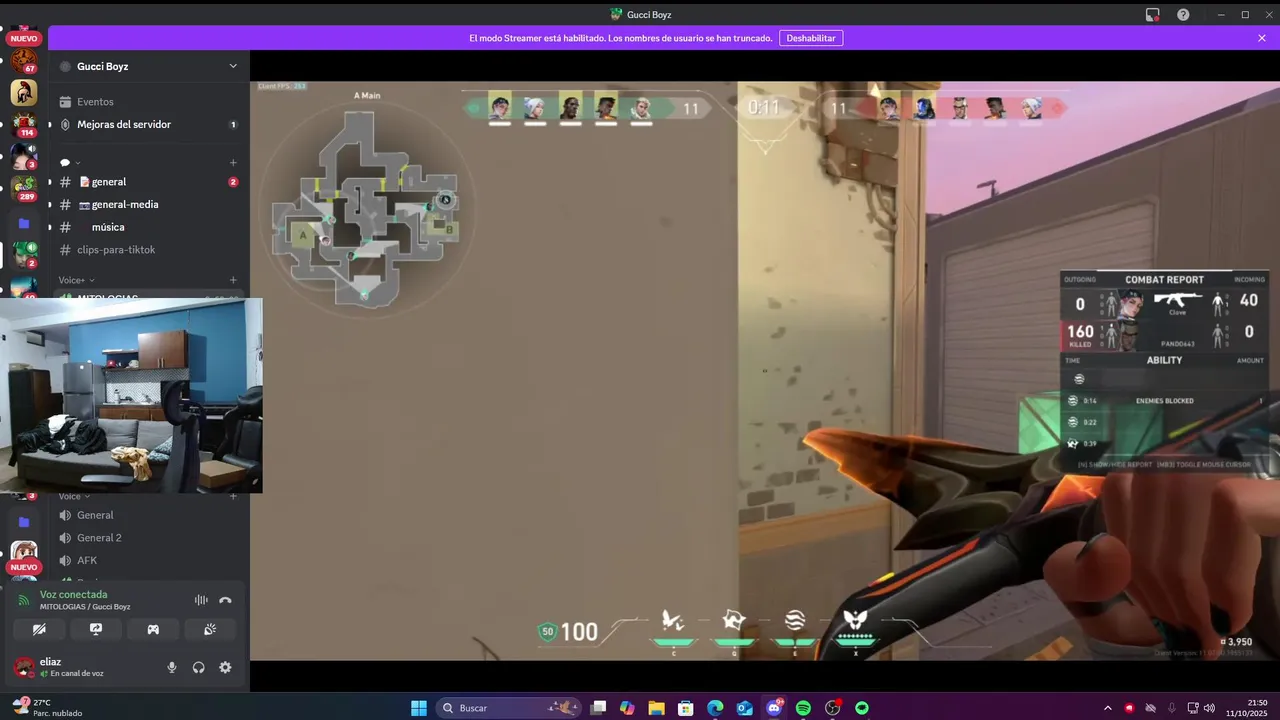
Task: Join the General voice channel
Action: pos(149,515)
